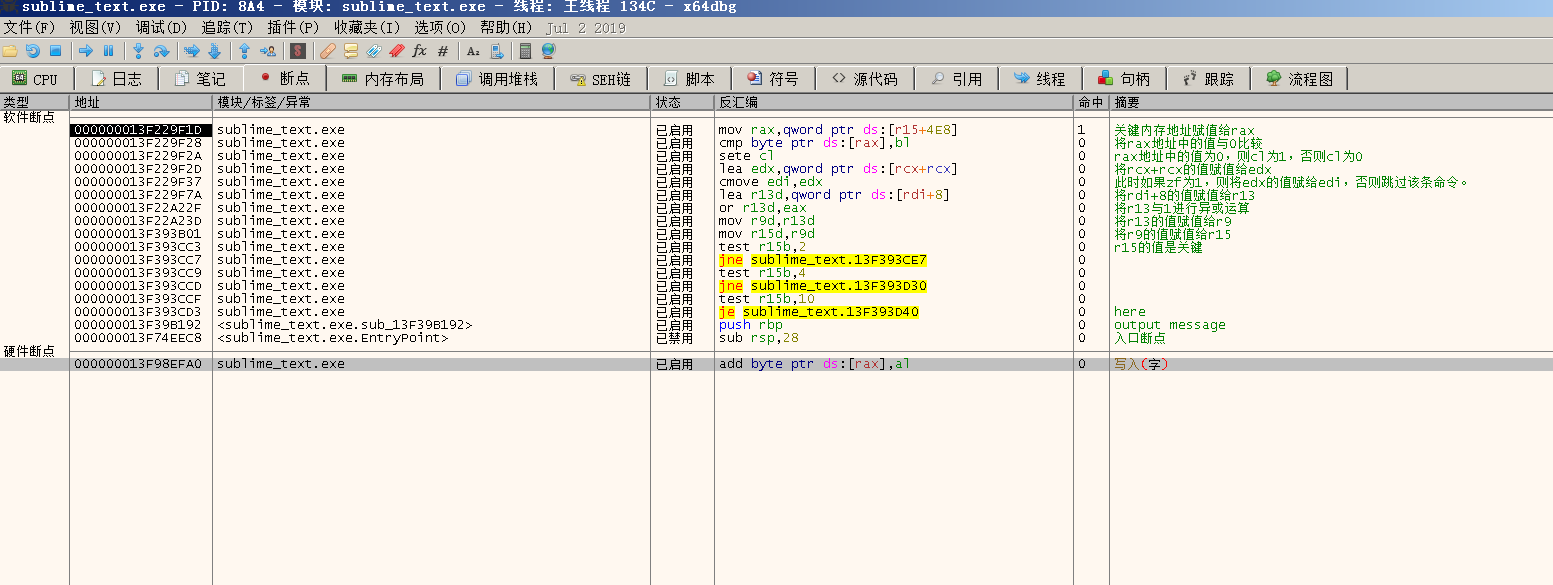Screen dimensions: 1553x585
Task: Switch to the 流程图 tab
Action: (x=1300, y=79)
